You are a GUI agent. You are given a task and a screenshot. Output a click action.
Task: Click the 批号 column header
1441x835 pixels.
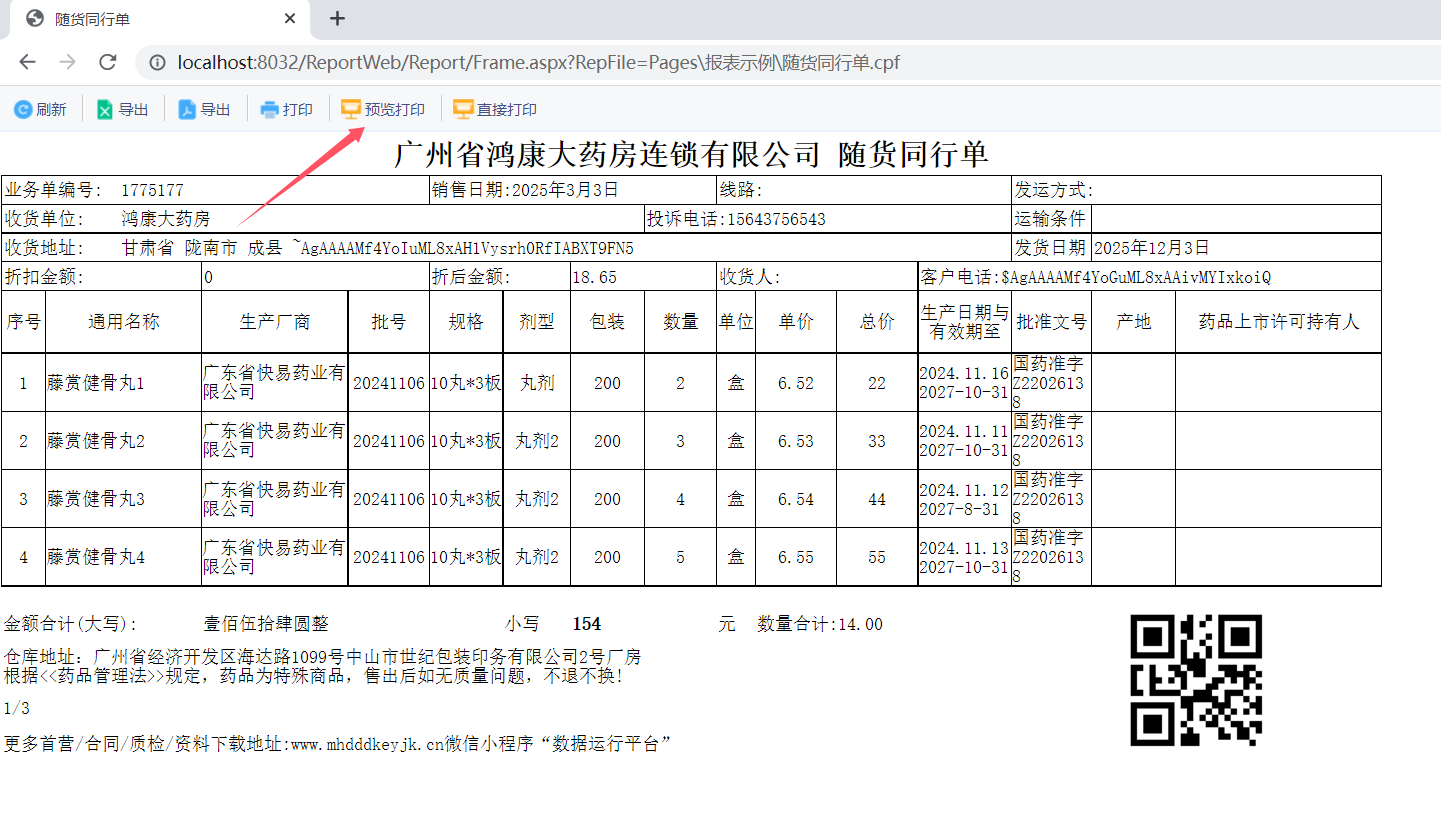pos(389,322)
